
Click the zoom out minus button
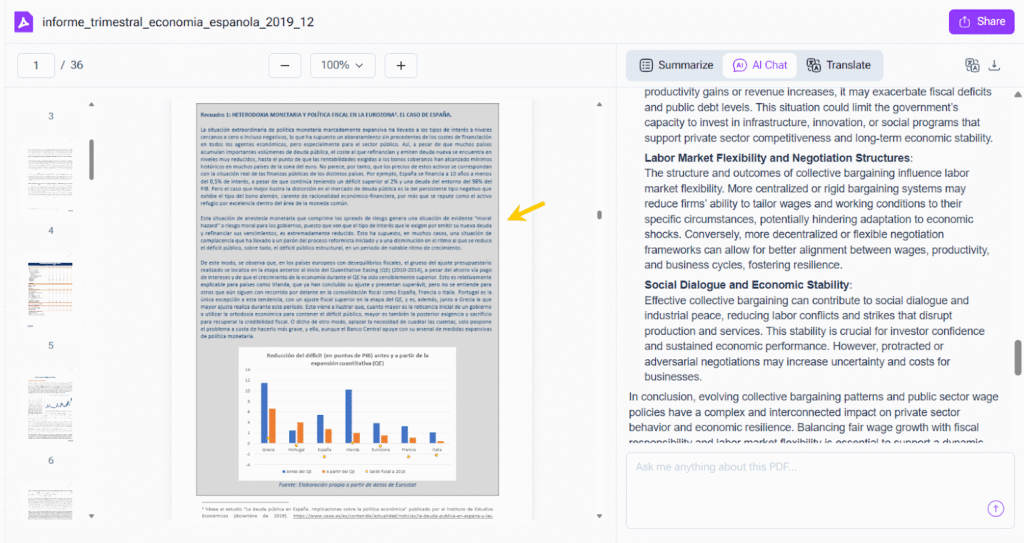[x=284, y=65]
